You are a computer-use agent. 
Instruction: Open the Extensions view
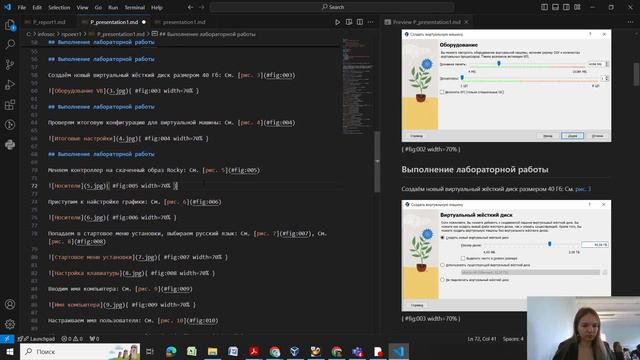point(10,104)
